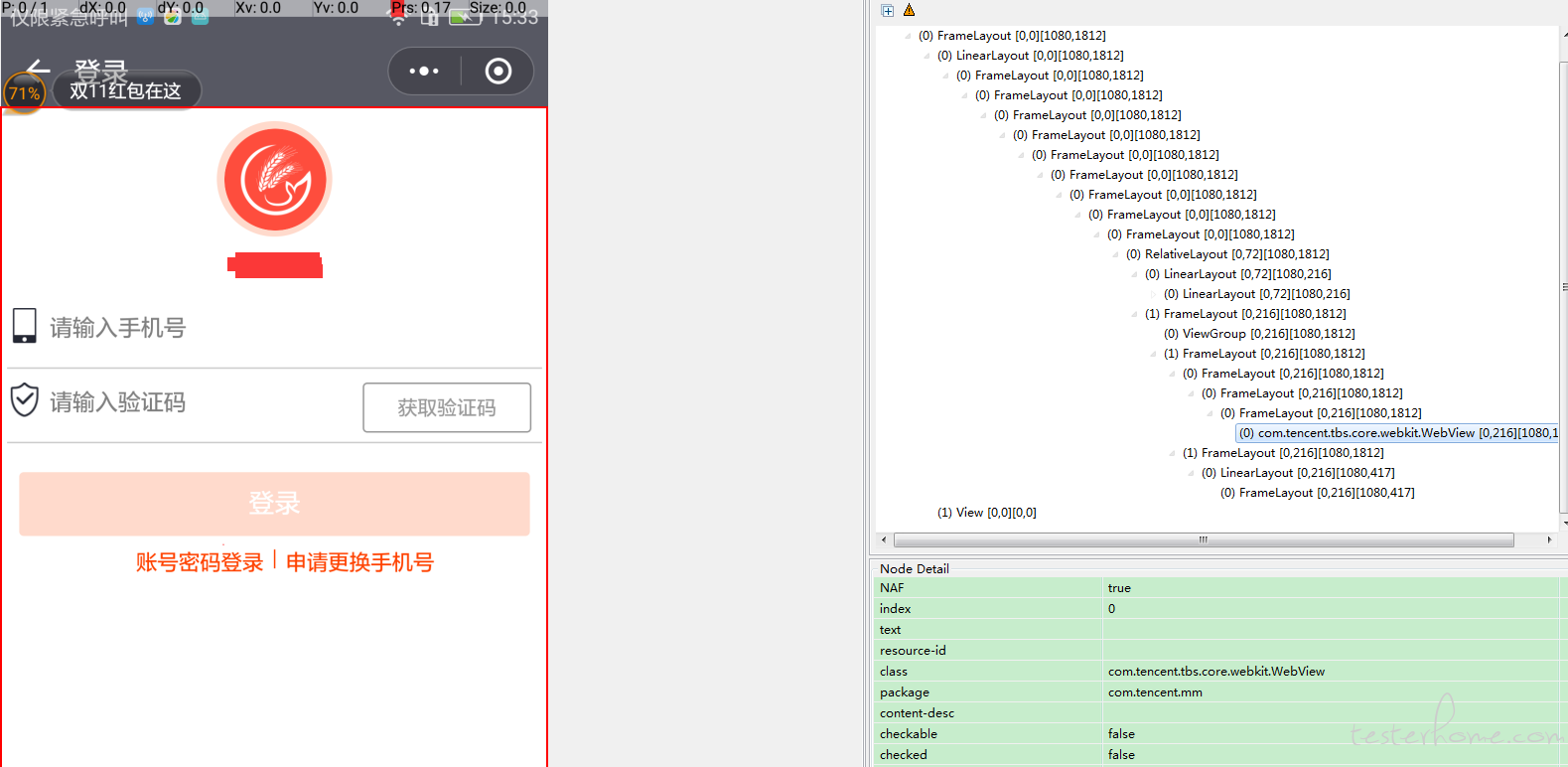Screen dimensions: 1568x767
Task: Select the package value com.tencent.mm
Action: coord(1155,692)
